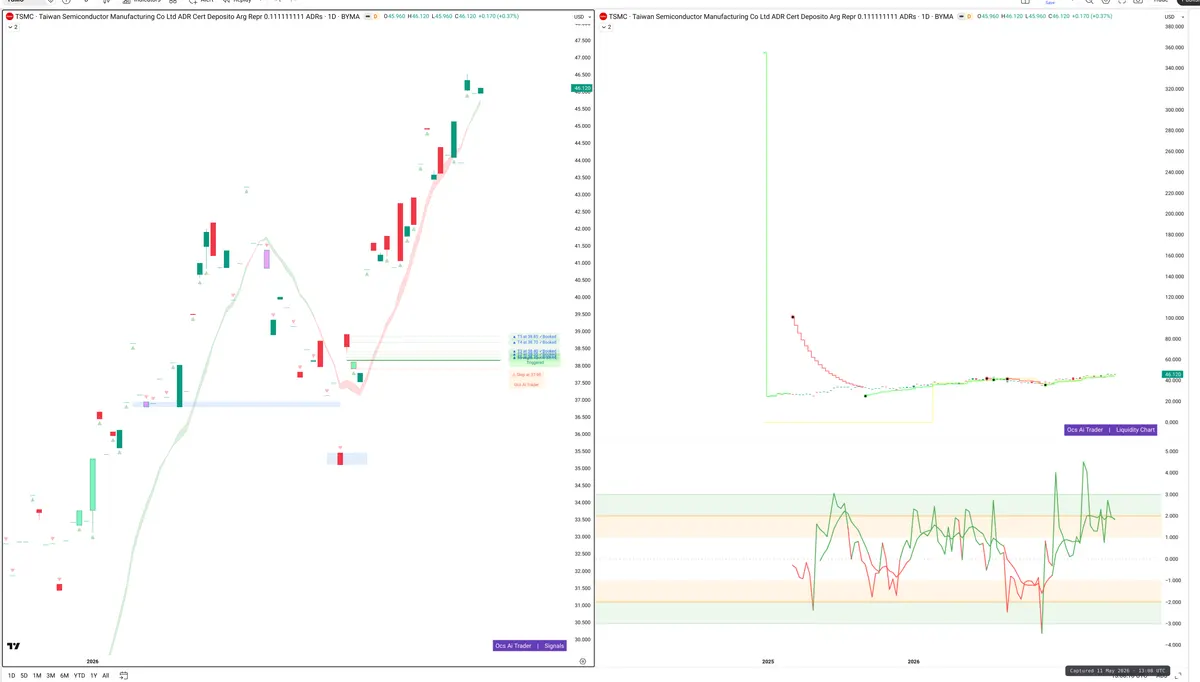Click the 380.000 price axis label on right chart
This screenshot has height=682, width=1200.
(x=1174, y=27)
